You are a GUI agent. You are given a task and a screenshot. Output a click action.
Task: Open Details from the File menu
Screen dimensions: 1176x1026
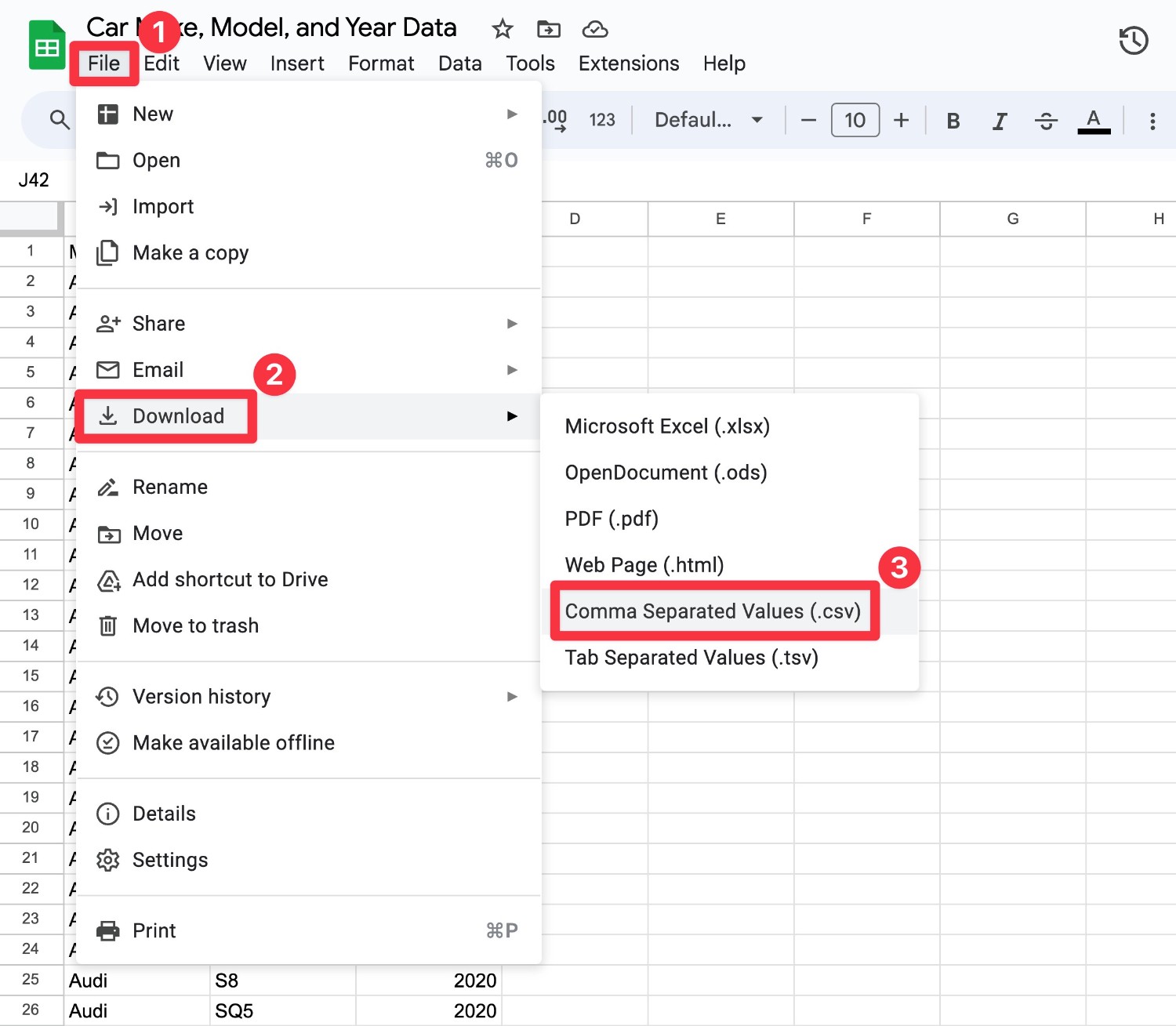308,814
